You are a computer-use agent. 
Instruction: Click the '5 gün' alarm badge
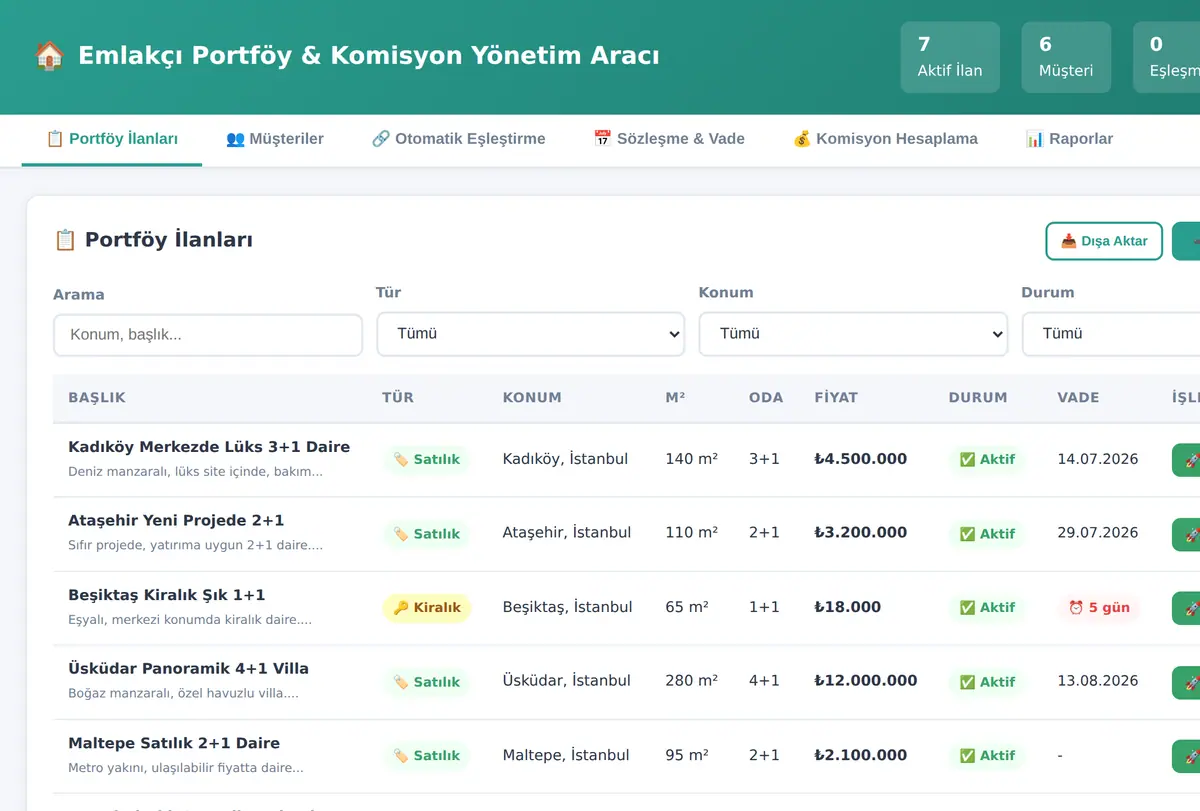(1099, 608)
